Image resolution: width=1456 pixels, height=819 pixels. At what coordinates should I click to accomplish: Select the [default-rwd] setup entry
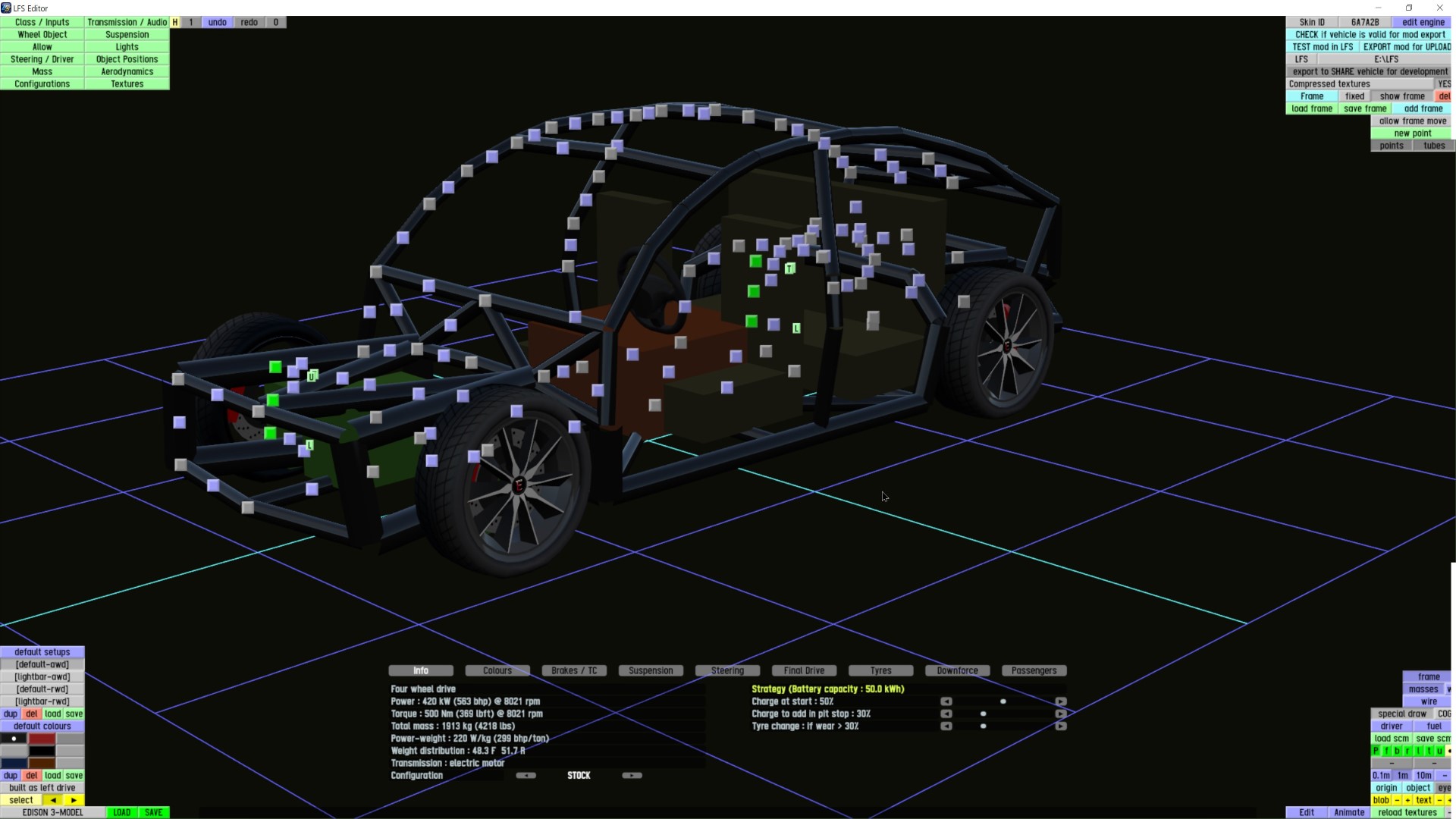pos(42,689)
